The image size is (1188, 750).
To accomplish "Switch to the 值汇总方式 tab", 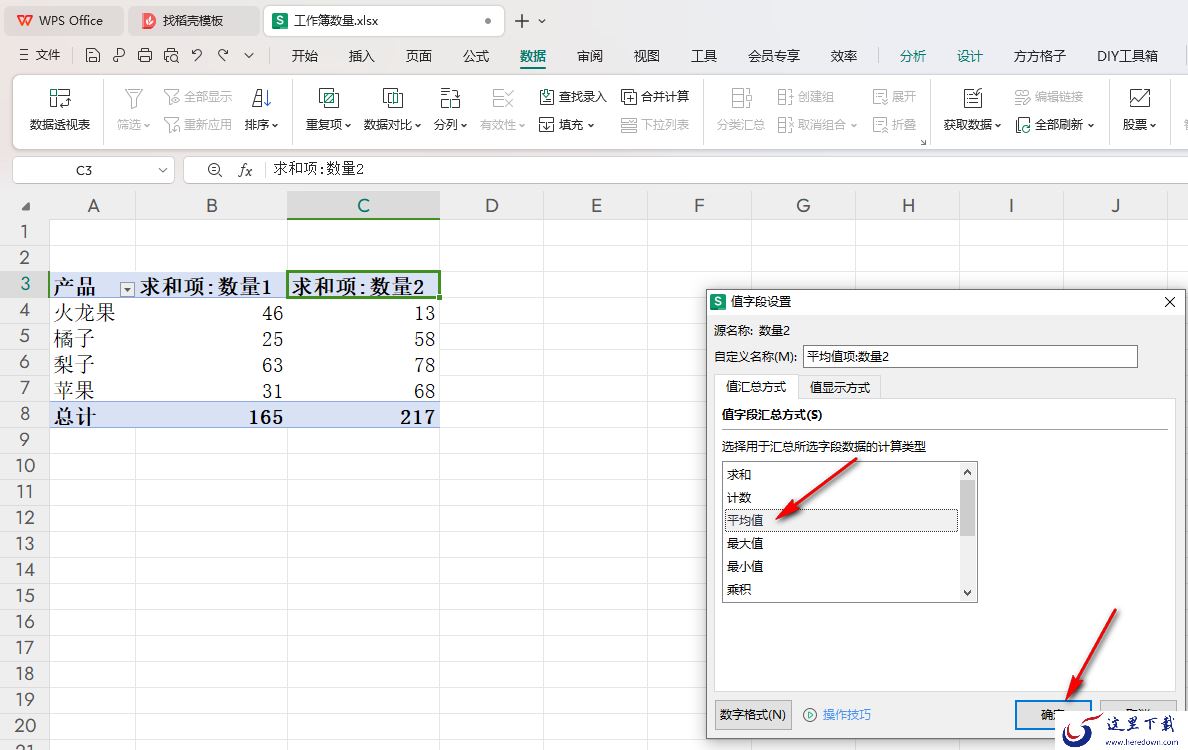I will (755, 386).
